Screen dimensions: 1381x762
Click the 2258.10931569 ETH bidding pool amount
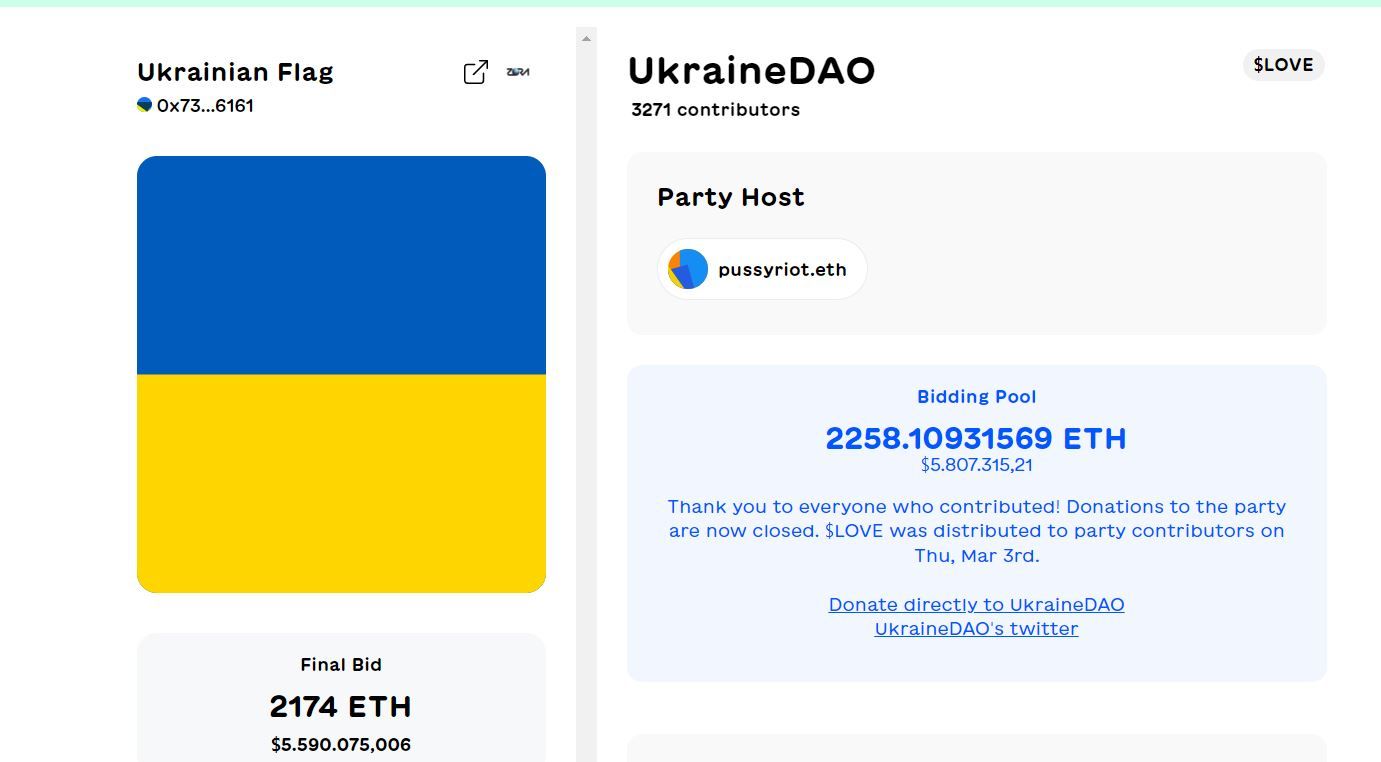tap(976, 438)
